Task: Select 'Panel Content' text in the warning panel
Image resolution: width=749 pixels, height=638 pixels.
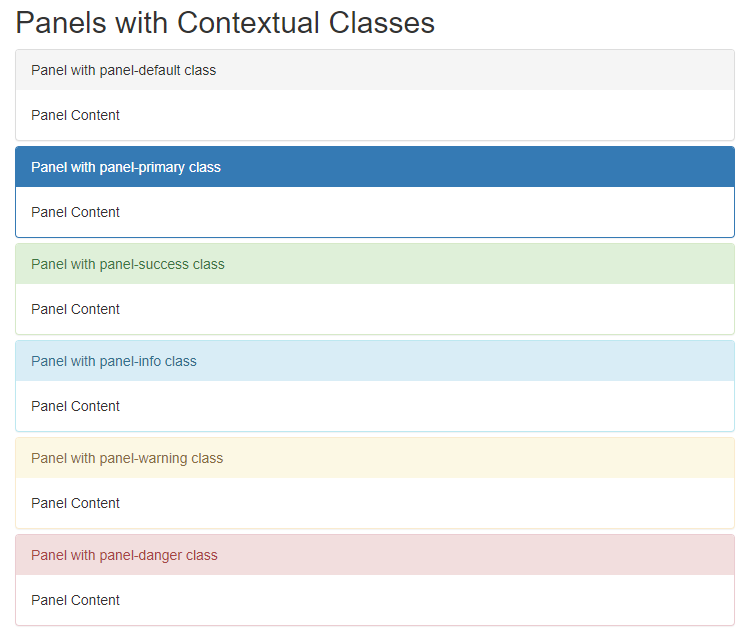Action: (x=75, y=503)
